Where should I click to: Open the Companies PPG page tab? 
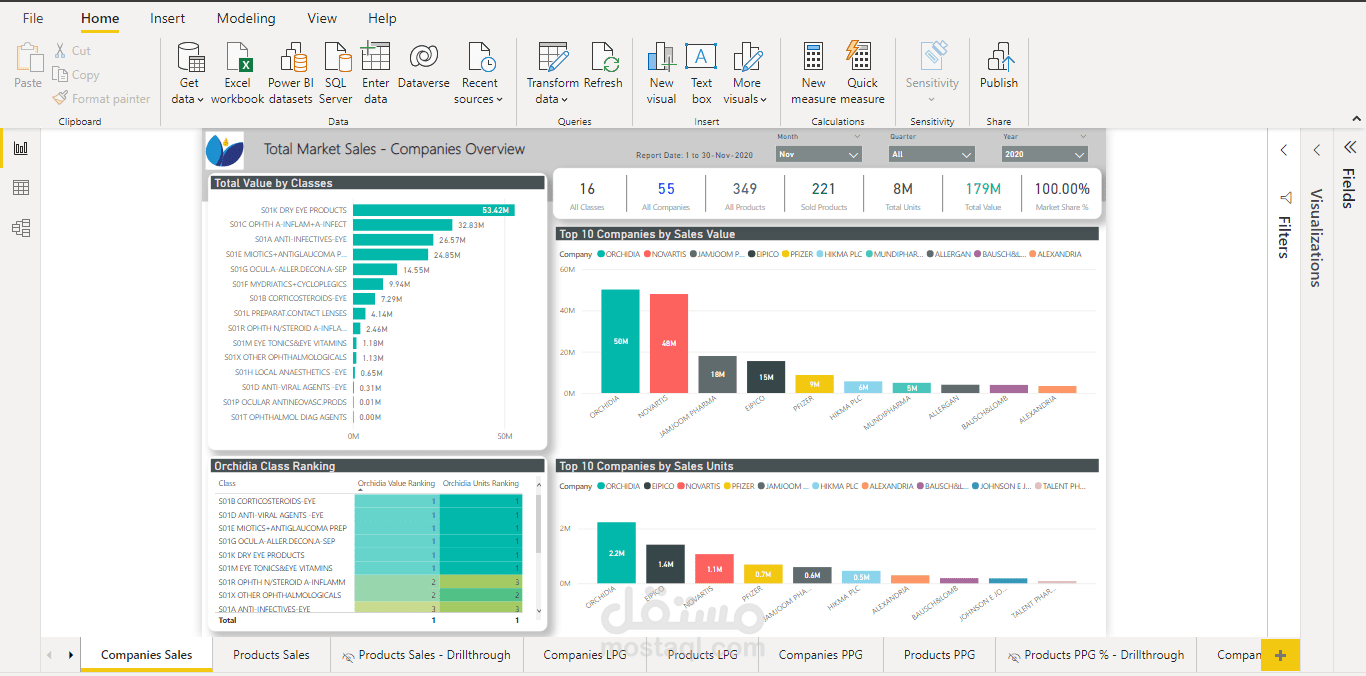pyautogui.click(x=822, y=655)
